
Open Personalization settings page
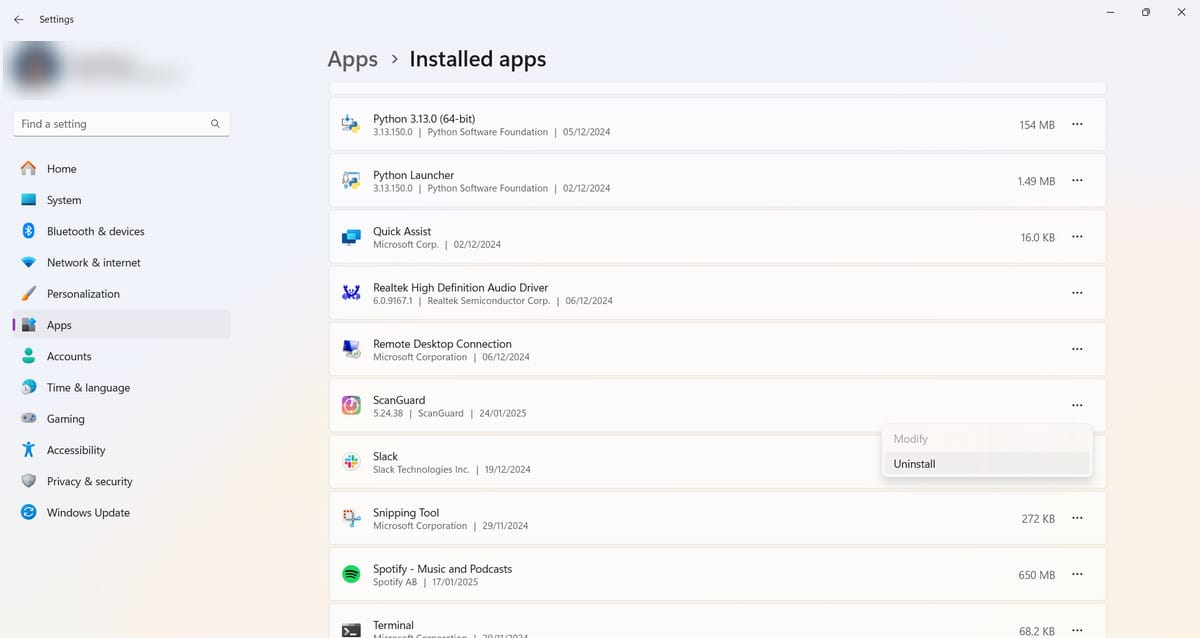(x=121, y=294)
